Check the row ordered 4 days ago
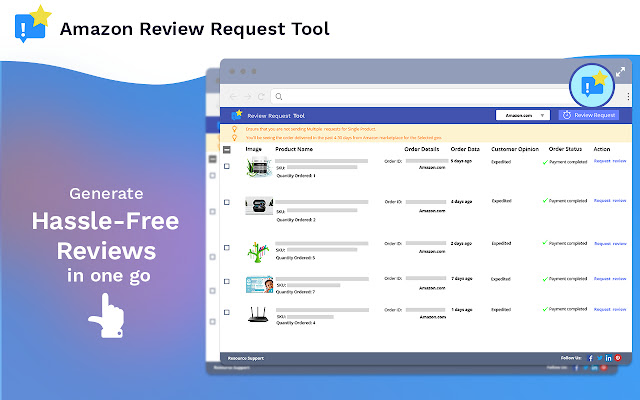640x400 pixels. pyautogui.click(x=227, y=202)
